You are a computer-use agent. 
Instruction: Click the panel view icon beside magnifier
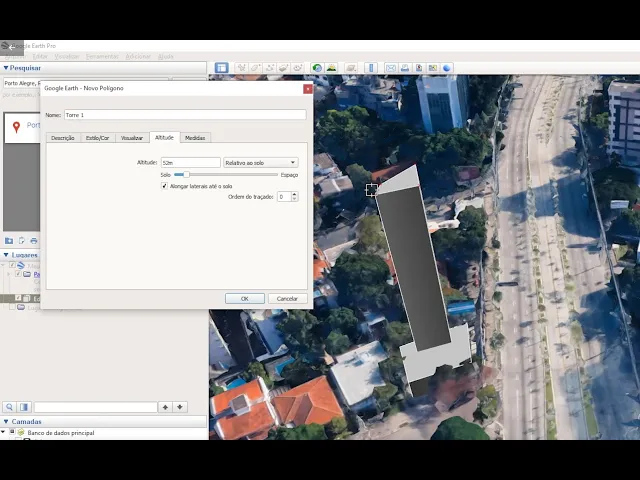(24, 407)
